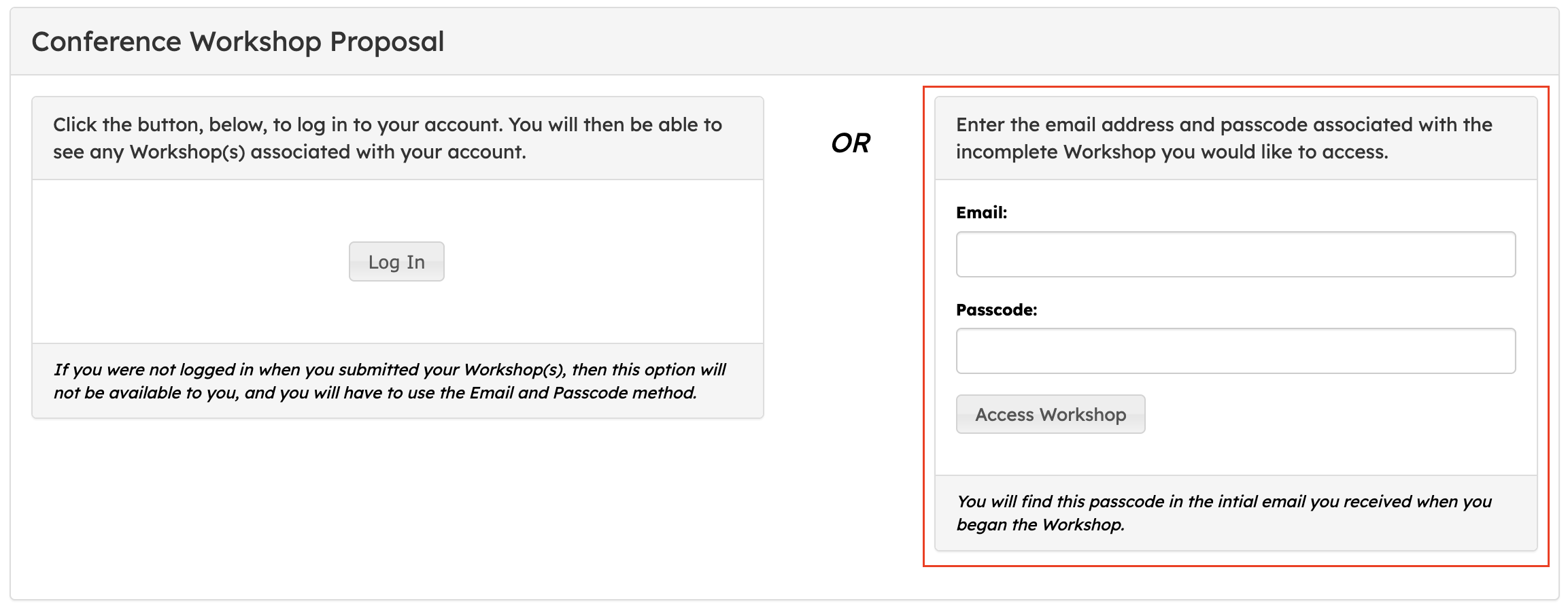Viewport: 1568px width, 612px height.
Task: Click the "You will find this passcode" hint
Action: point(1223,513)
